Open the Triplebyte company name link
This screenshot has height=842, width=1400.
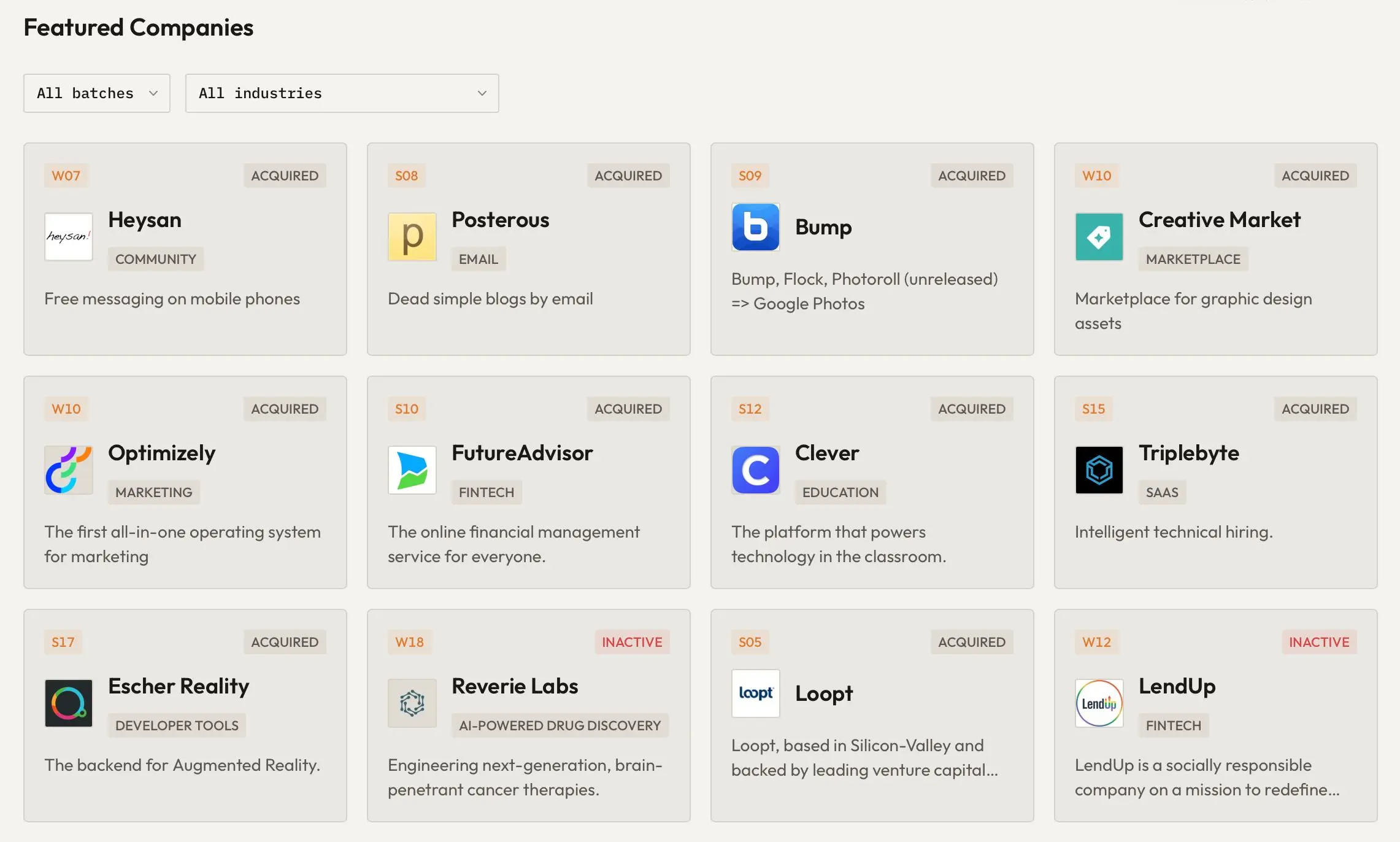coord(1189,453)
